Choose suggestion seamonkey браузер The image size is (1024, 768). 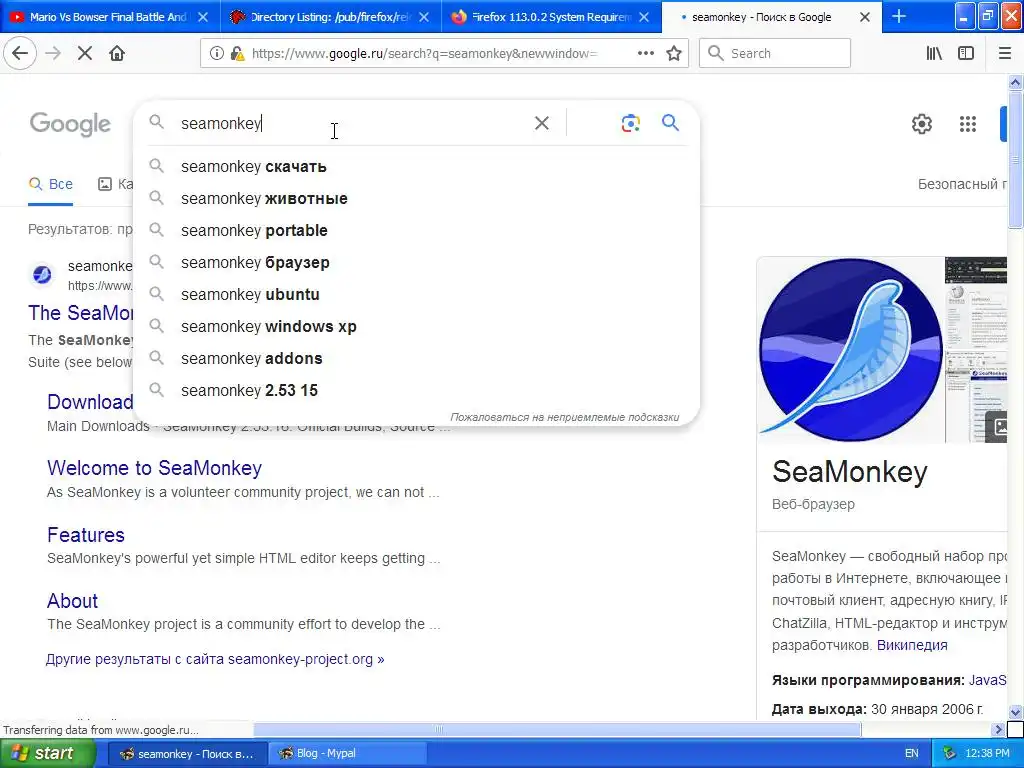pyautogui.click(x=417, y=263)
